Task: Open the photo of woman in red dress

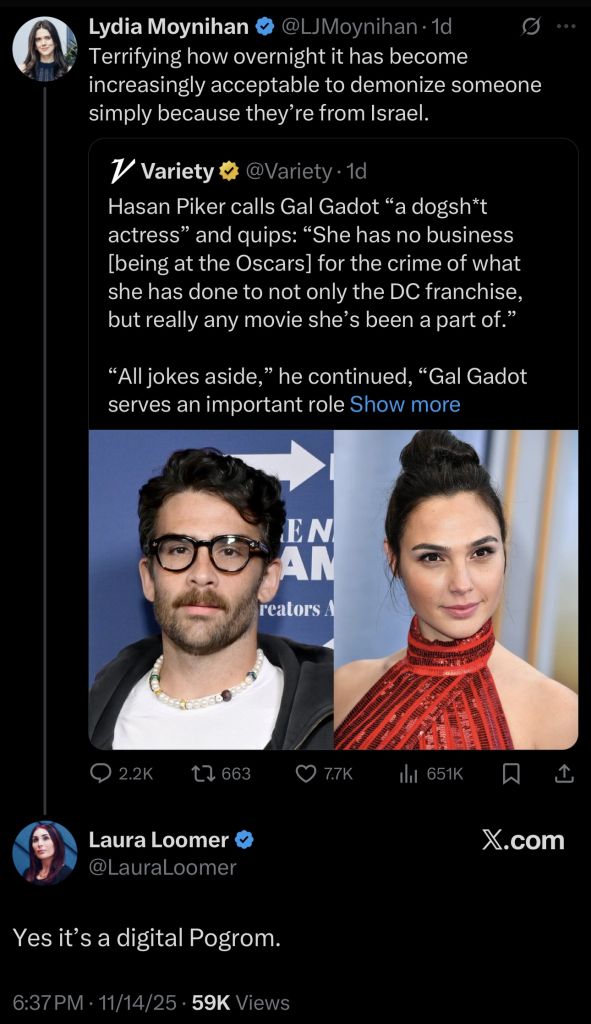Action: click(456, 590)
